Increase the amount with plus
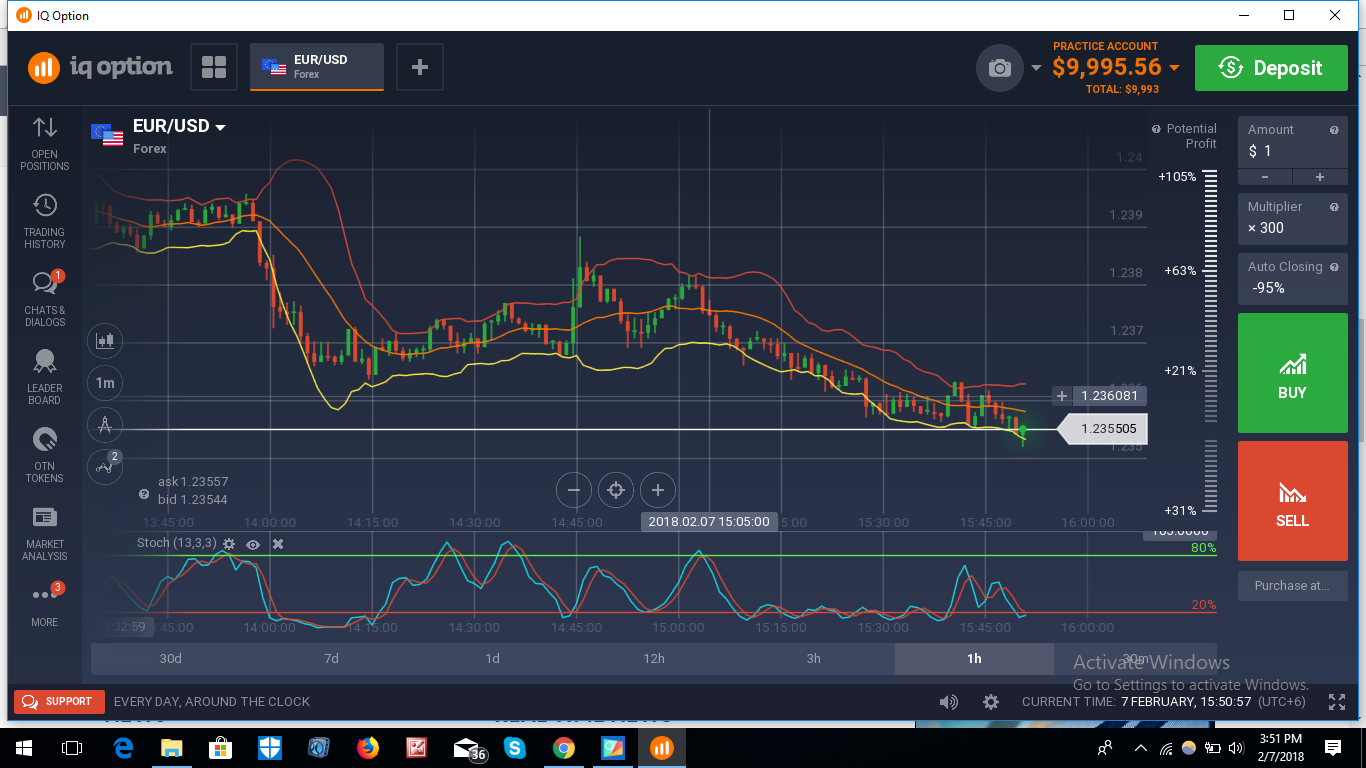This screenshot has width=1366, height=768. pos(1320,177)
